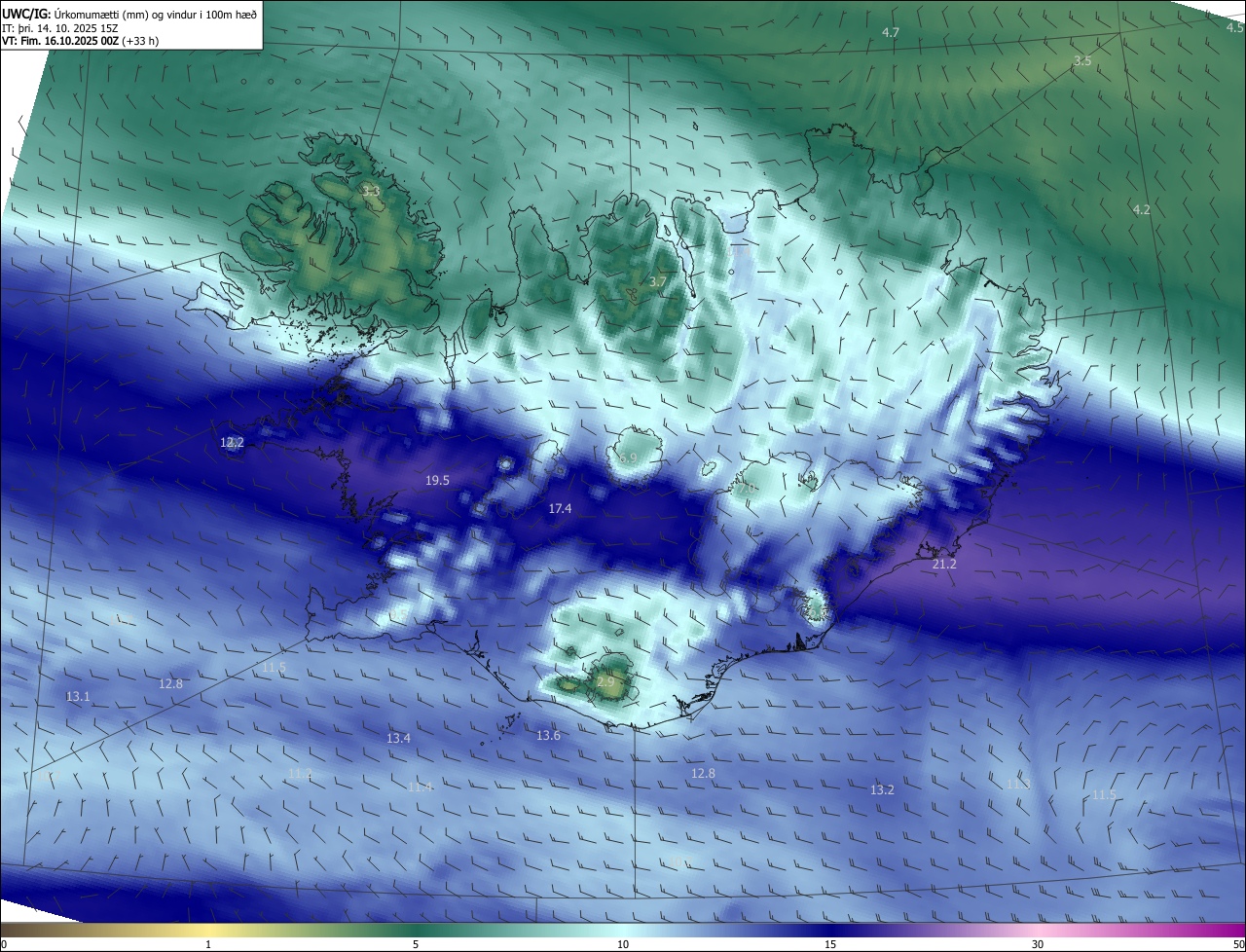Click the 13.4 value label
Viewport: 1246px width, 952px height.
coord(398,739)
